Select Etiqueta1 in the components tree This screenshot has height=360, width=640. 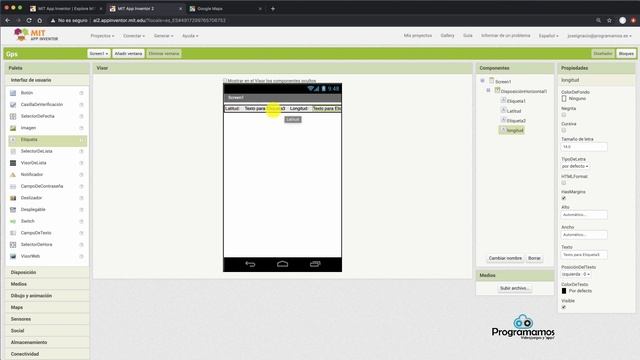click(x=516, y=101)
